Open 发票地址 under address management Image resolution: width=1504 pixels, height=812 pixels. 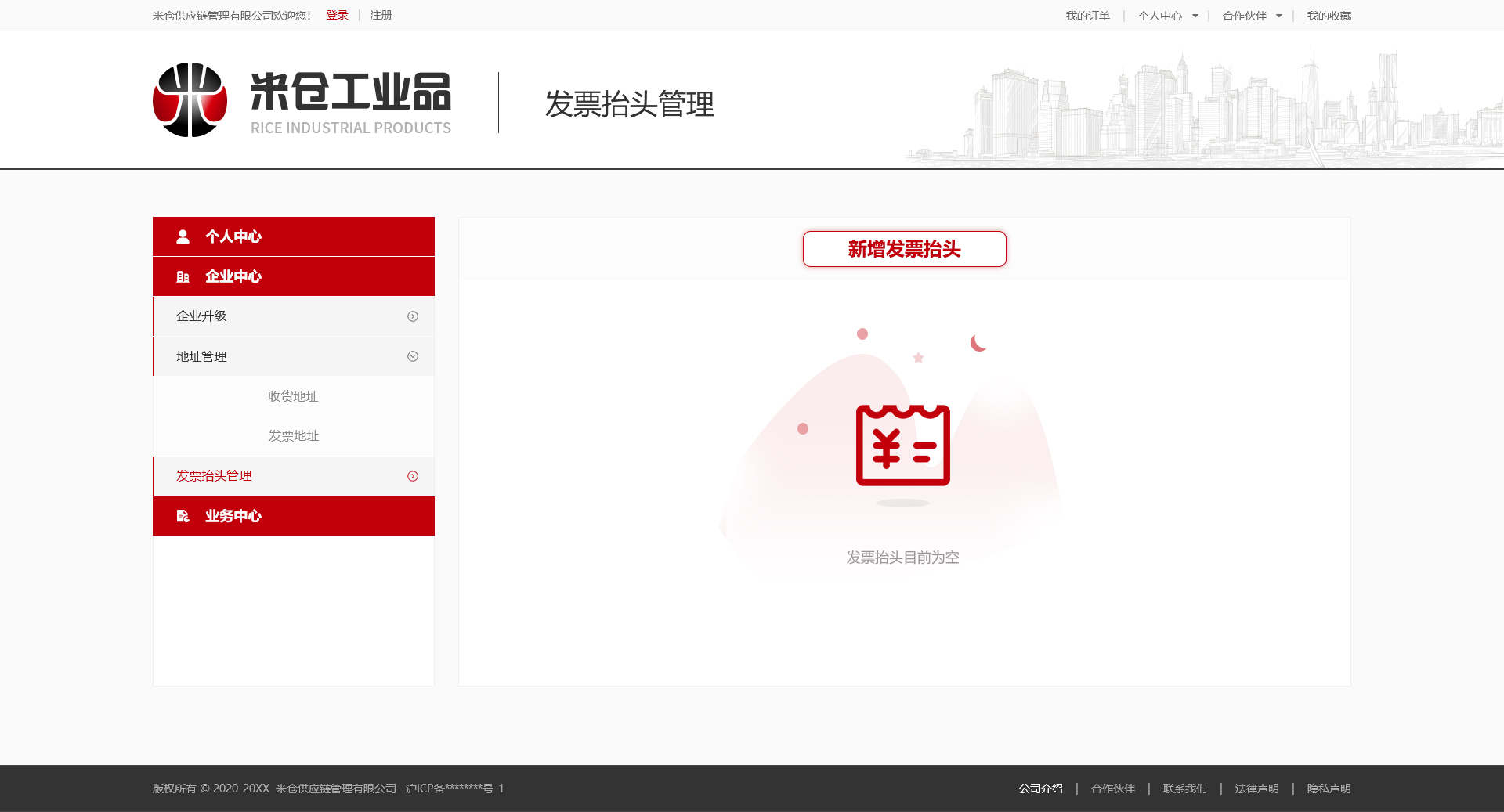point(293,435)
